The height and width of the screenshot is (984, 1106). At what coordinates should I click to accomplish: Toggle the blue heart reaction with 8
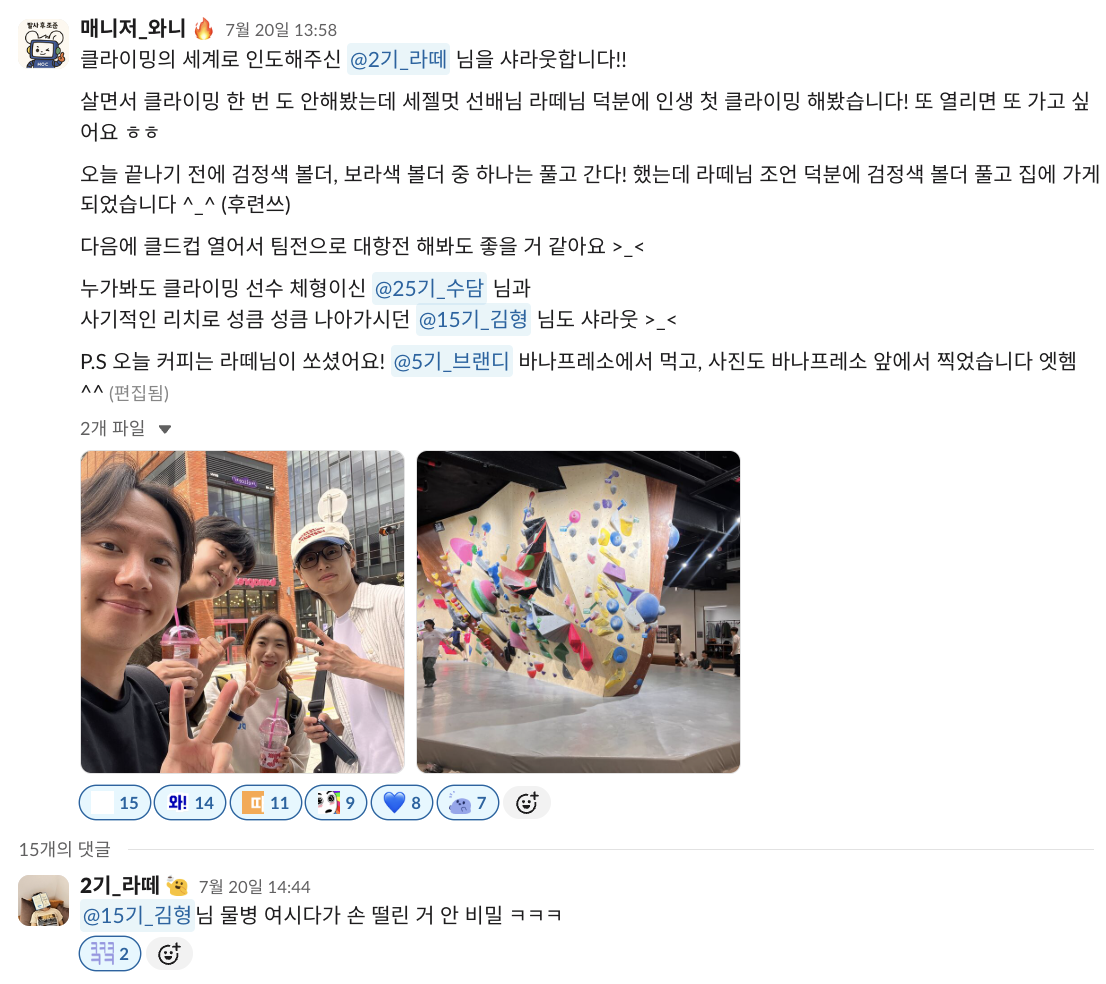coord(401,803)
